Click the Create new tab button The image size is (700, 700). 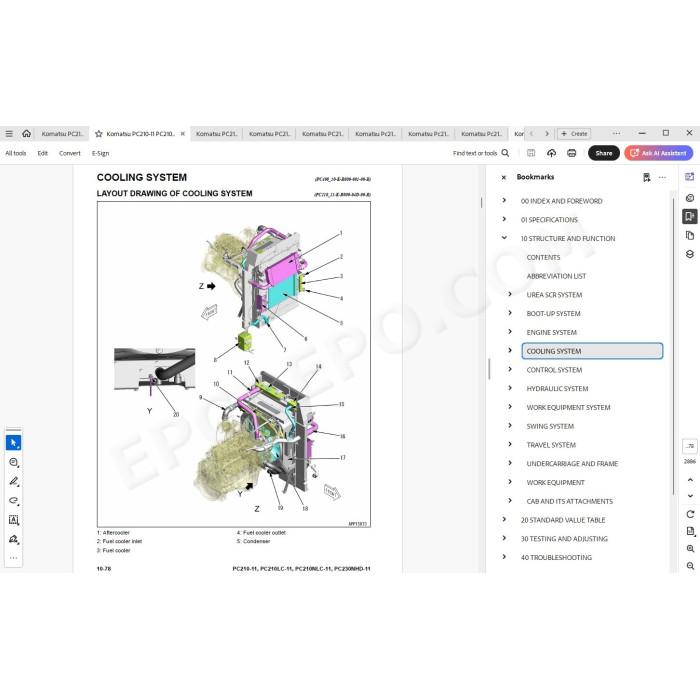coord(574,133)
